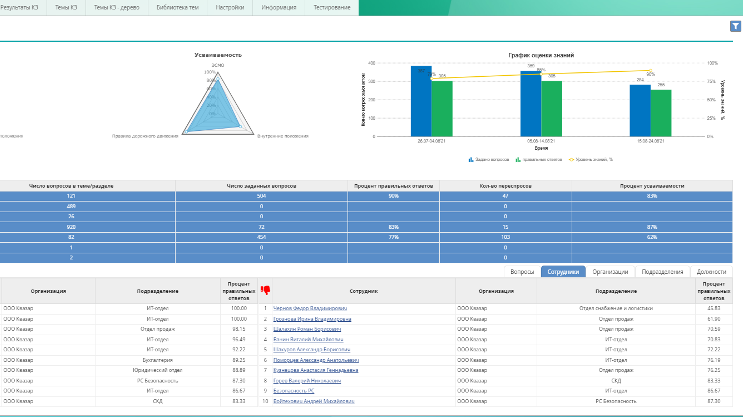Viewport: 743px width, 418px height.
Task: Open the Библиотека тем menu tab
Action: 177,7
